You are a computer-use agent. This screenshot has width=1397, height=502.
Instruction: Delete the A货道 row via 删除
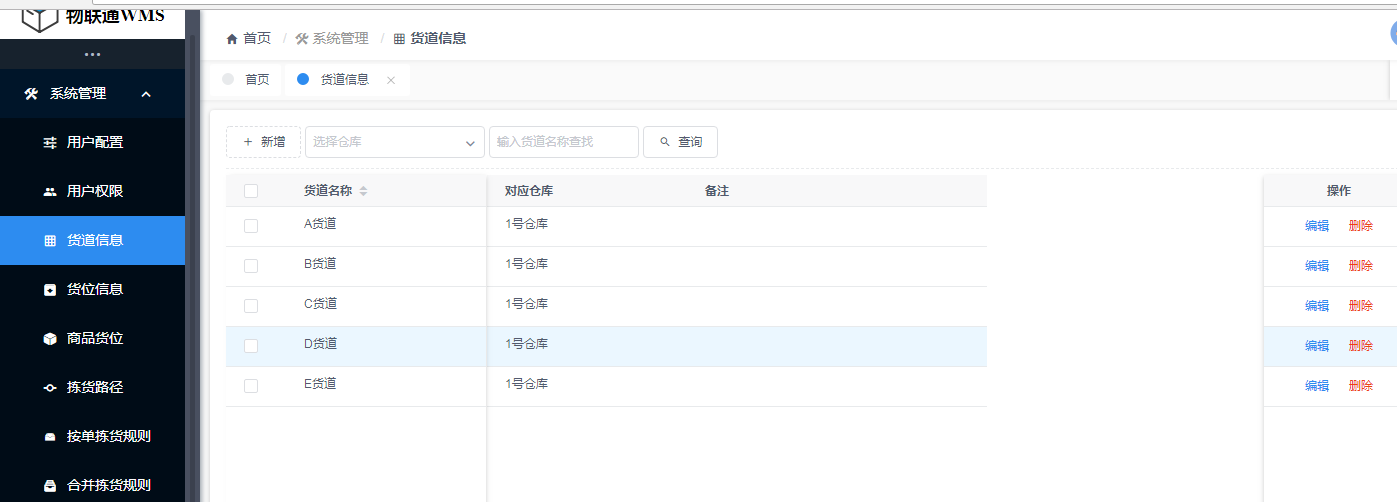point(1361,226)
